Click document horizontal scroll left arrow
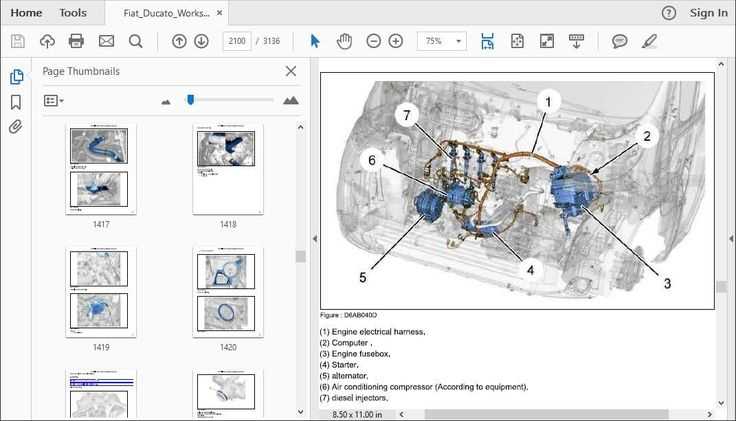The width and height of the screenshot is (736, 421). [x=401, y=414]
